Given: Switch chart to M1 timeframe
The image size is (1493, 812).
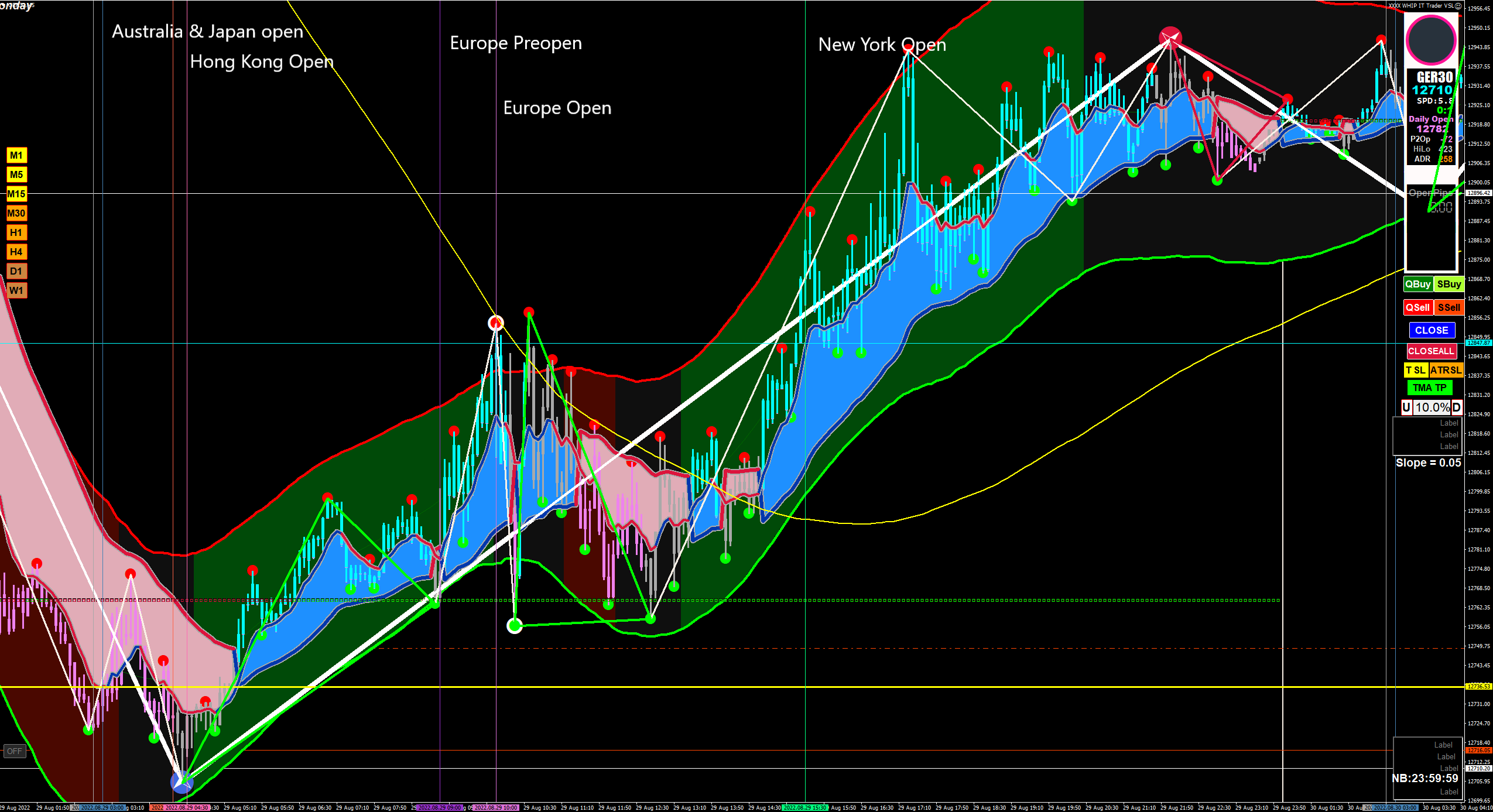Looking at the screenshot, I should 16,155.
